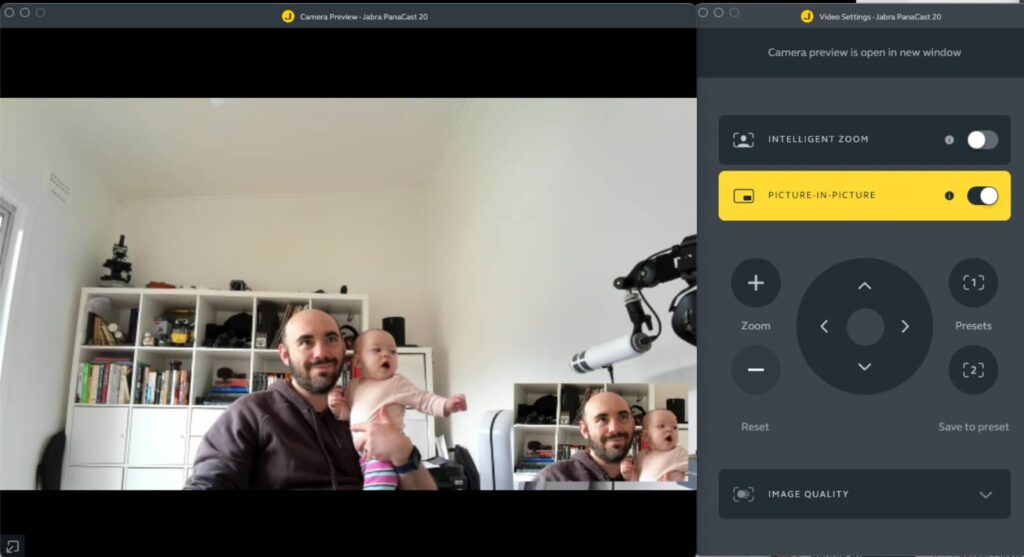Pan camera up with the up arrow

coord(865,286)
